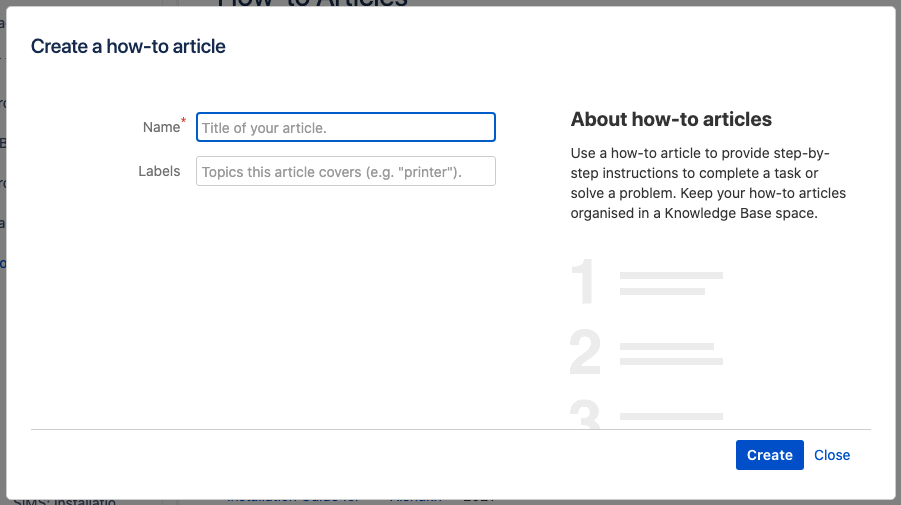Open the partially hidden blue link below dialog
The height and width of the screenshot is (505, 901).
[294, 500]
